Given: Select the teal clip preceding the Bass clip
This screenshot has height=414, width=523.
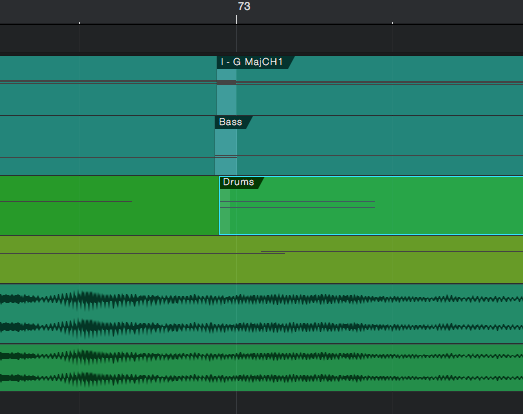Looking at the screenshot, I should pyautogui.click(x=107, y=146).
